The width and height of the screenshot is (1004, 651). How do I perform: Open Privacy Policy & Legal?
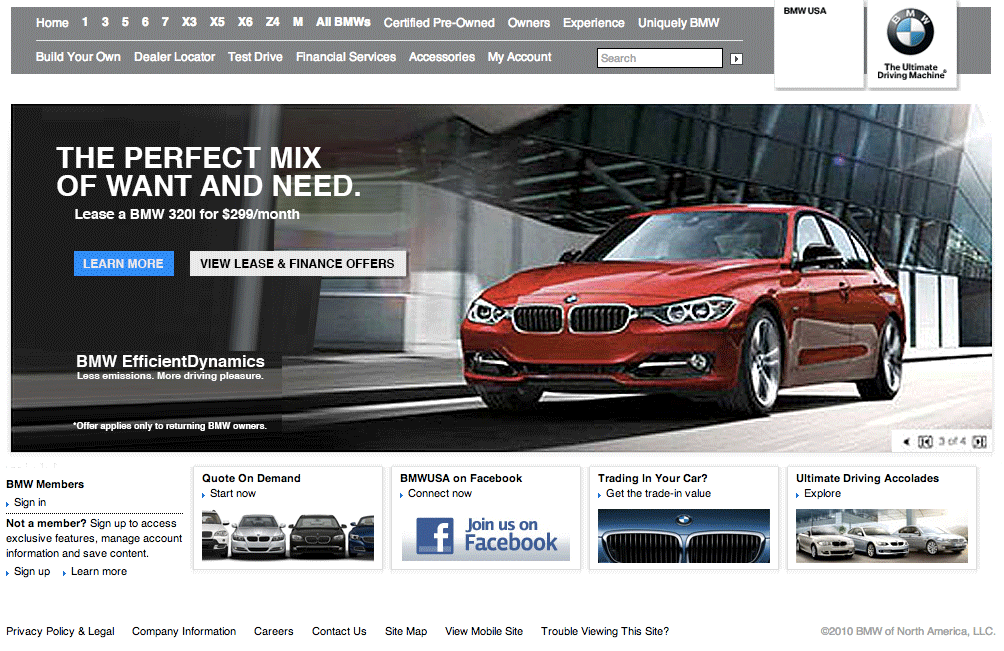click(60, 631)
